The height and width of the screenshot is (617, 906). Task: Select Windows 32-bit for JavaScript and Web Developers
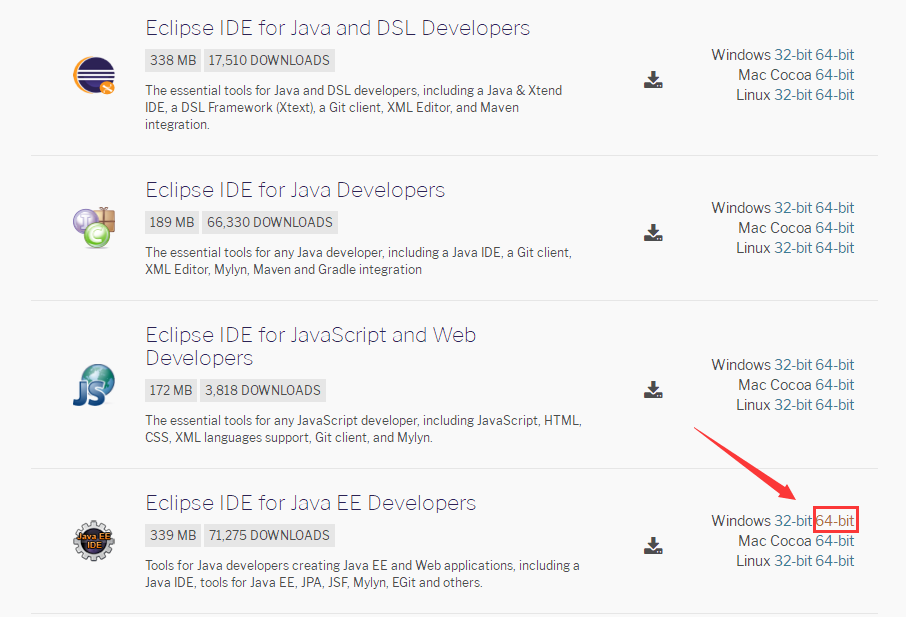[793, 365]
